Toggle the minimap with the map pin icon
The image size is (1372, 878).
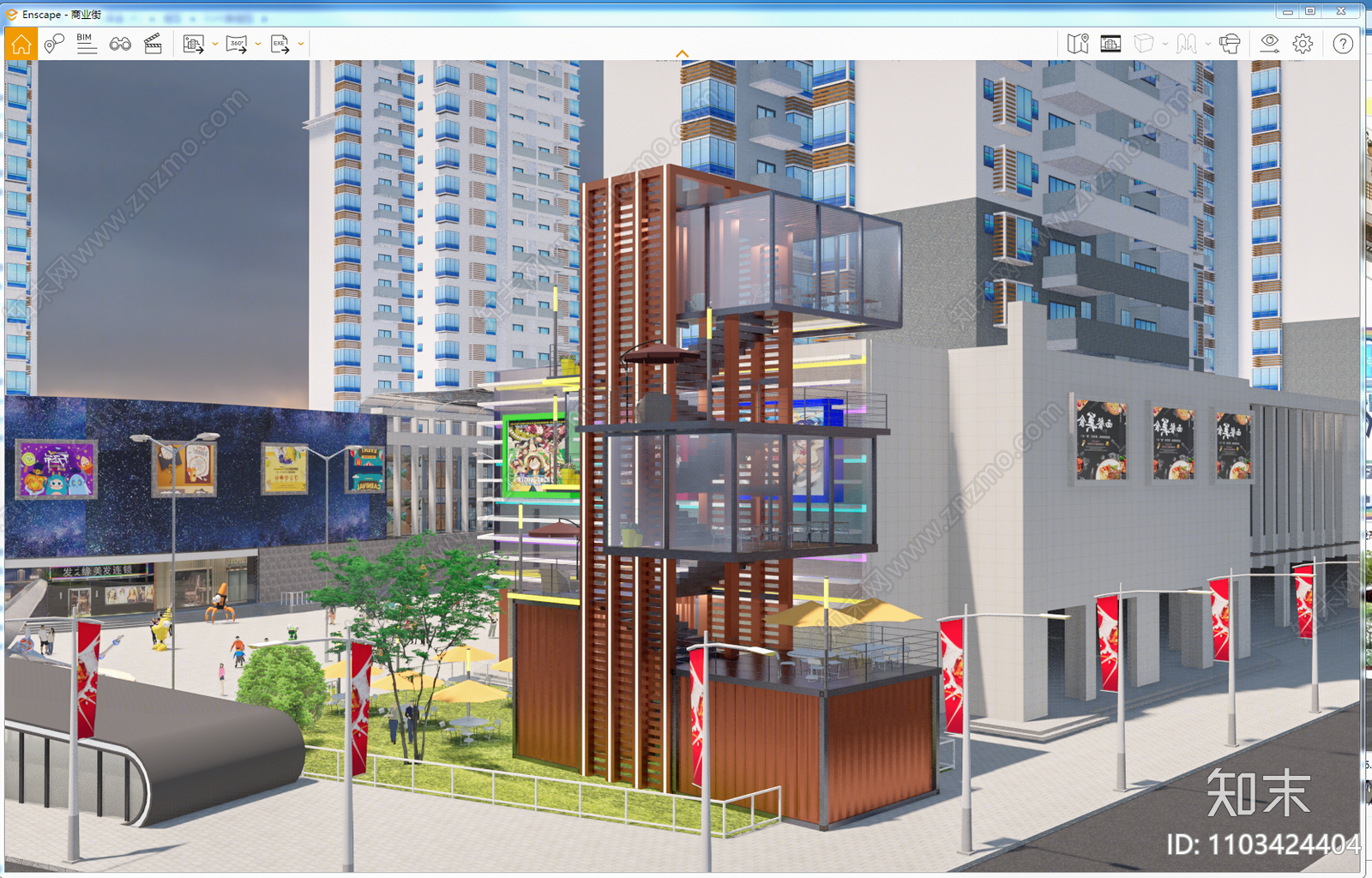(1078, 44)
